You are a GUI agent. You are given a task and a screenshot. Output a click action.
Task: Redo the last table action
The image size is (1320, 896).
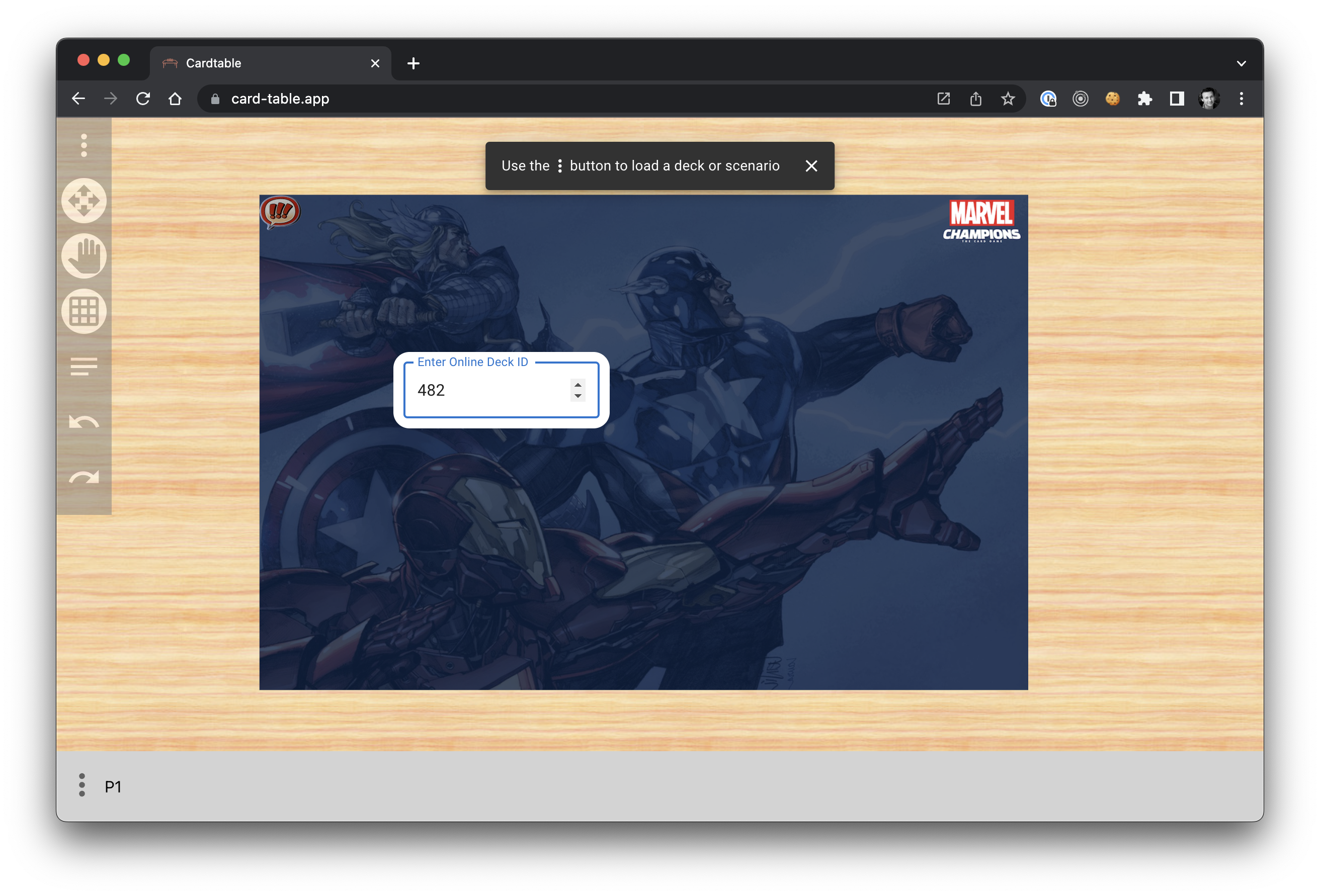click(84, 477)
